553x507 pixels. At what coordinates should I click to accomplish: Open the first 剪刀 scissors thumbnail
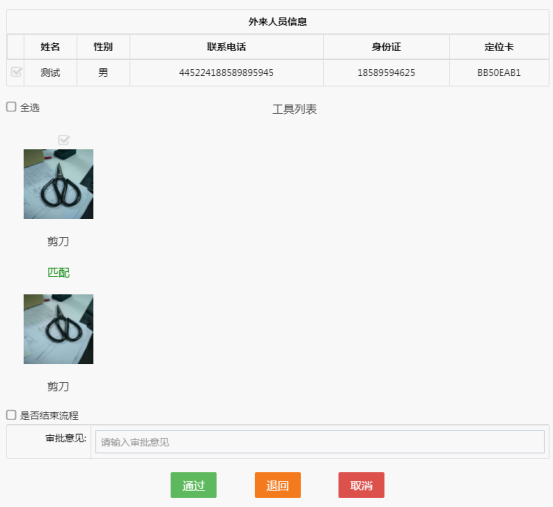[x=59, y=184]
